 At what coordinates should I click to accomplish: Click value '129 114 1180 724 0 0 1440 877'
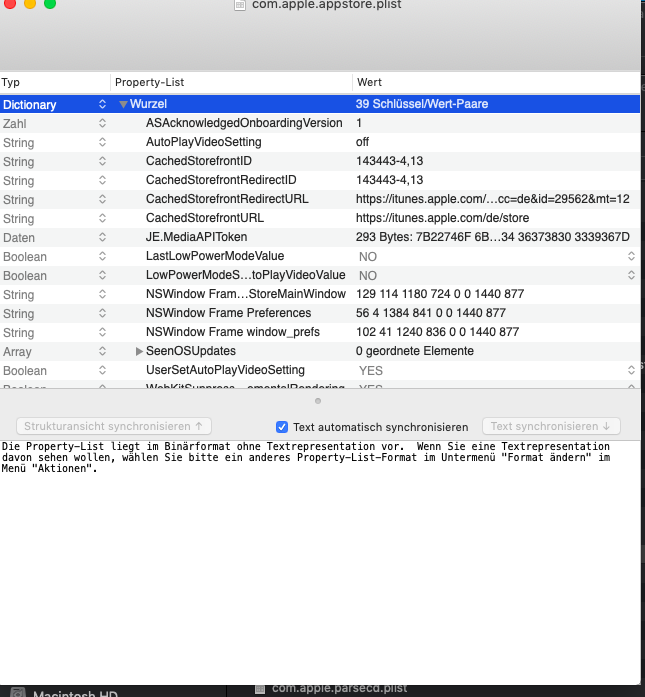[440, 294]
